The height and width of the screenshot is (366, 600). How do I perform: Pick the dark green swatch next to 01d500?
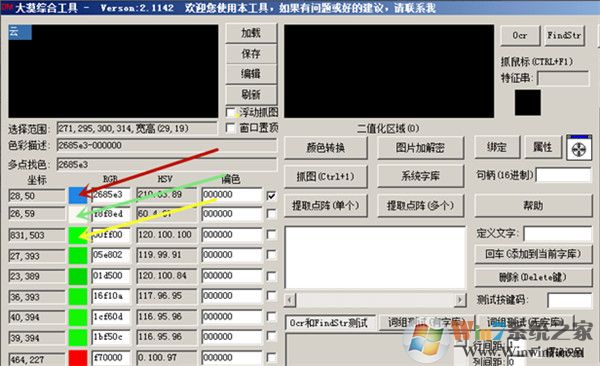pos(78,276)
